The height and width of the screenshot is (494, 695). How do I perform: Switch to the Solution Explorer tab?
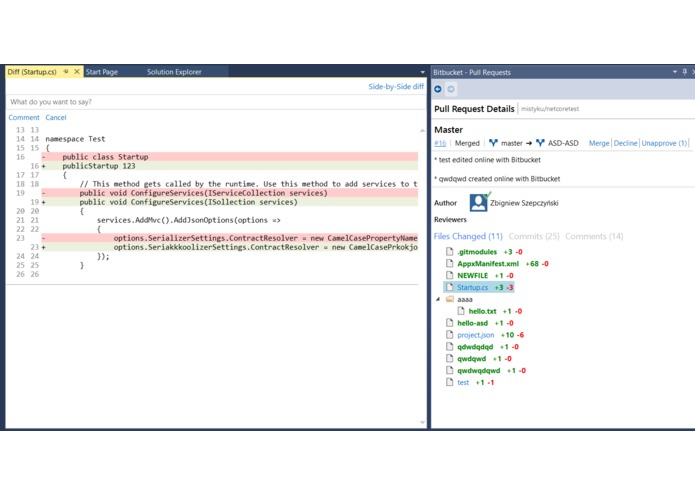174,72
